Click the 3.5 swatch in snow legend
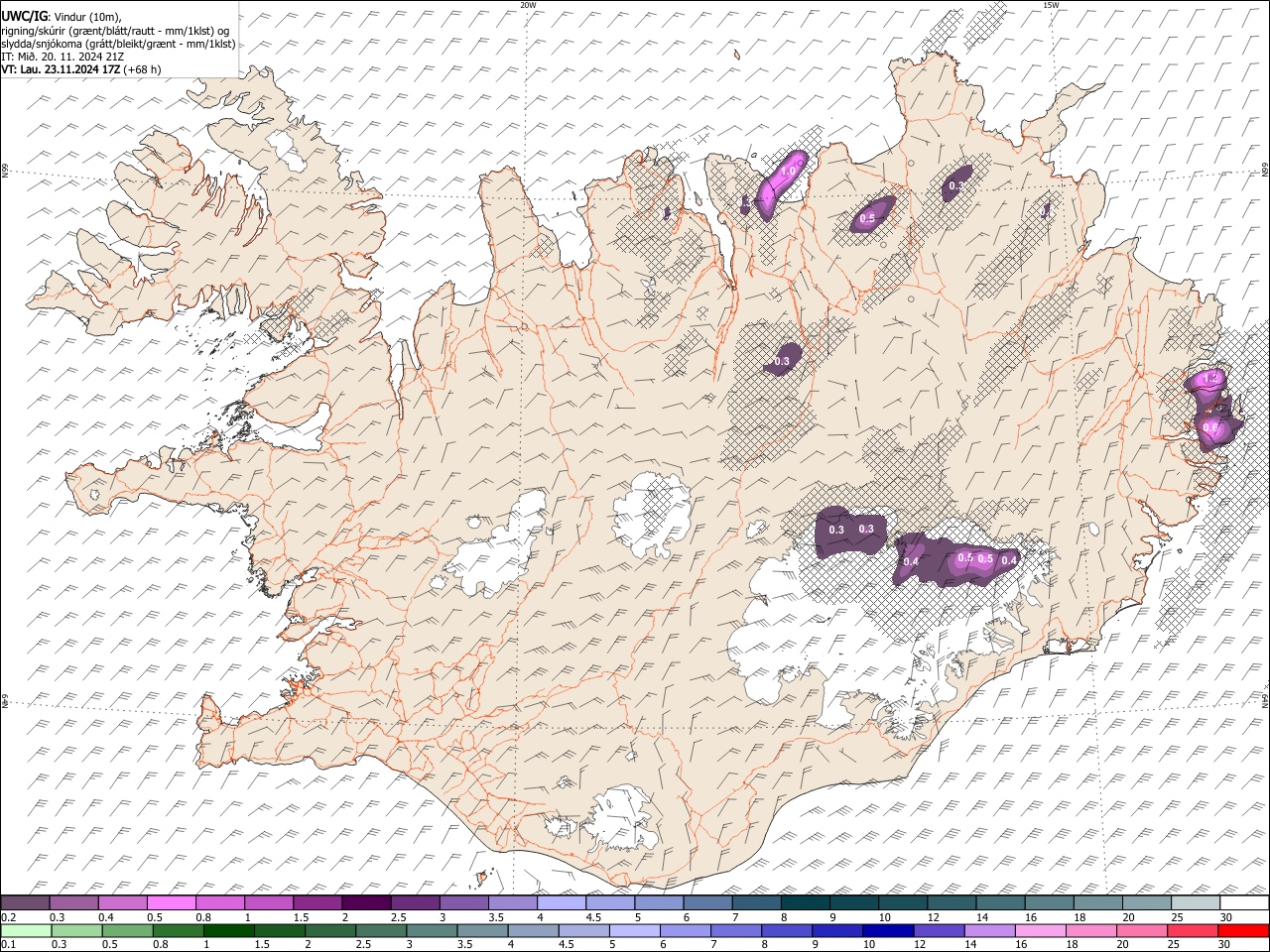This screenshot has width=1270, height=952. point(512,902)
